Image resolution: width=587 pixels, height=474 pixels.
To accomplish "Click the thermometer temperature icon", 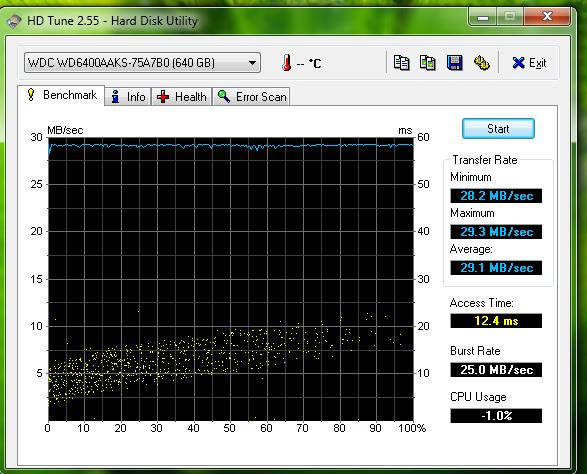I will click(x=286, y=62).
